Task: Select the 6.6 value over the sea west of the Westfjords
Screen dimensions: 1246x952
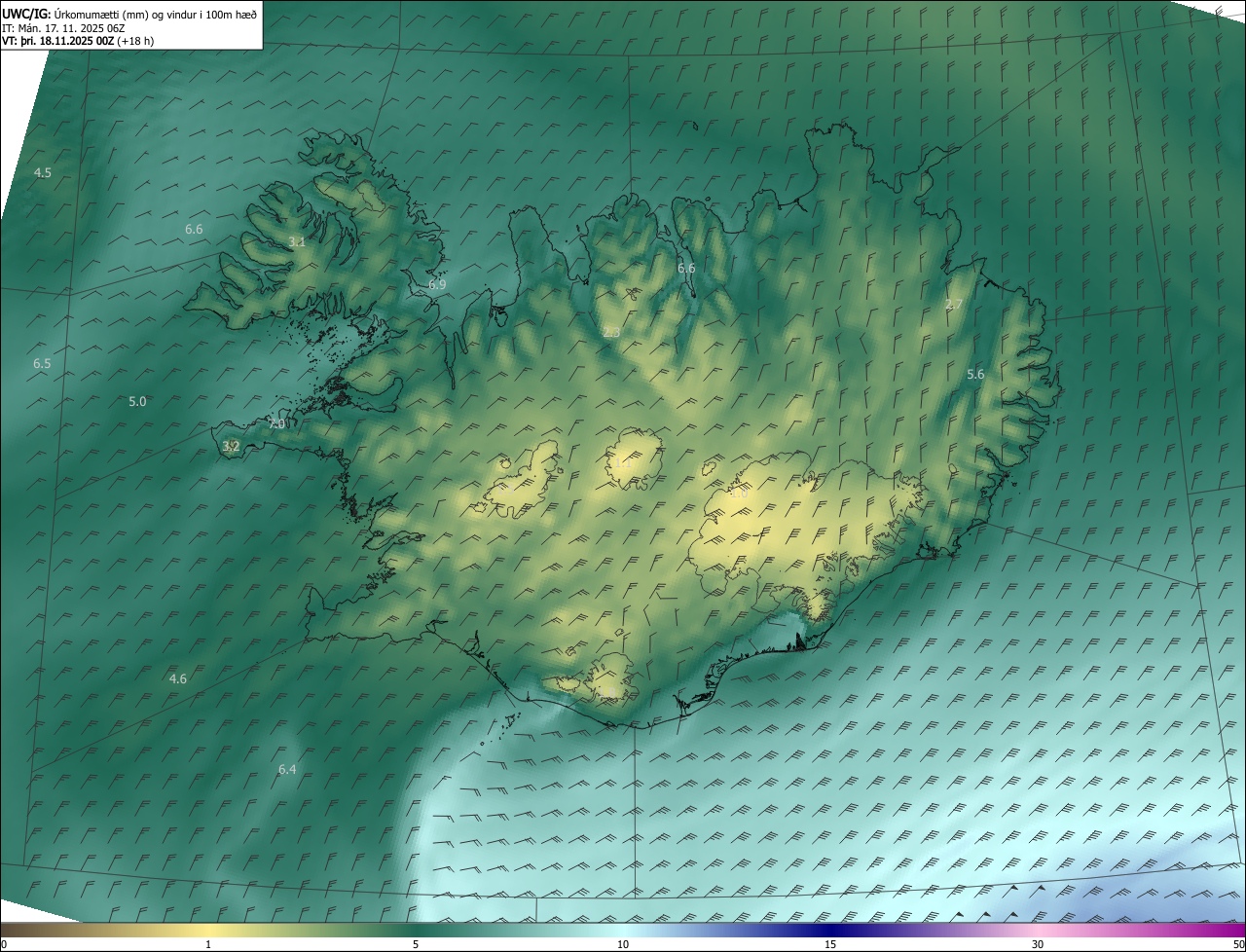Action: click(194, 230)
